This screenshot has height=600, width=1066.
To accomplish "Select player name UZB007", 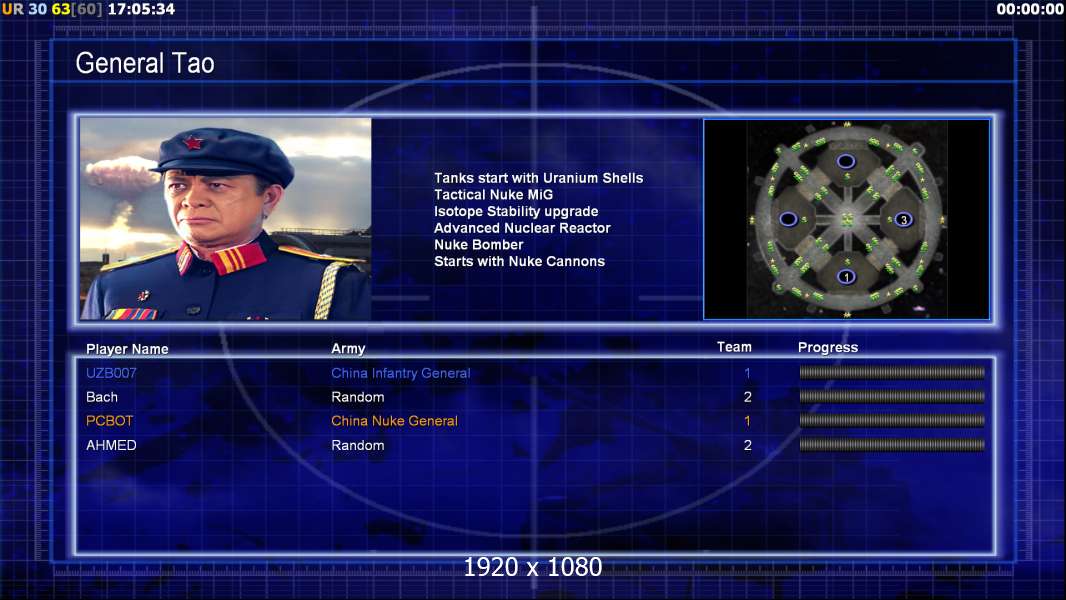I will point(111,373).
